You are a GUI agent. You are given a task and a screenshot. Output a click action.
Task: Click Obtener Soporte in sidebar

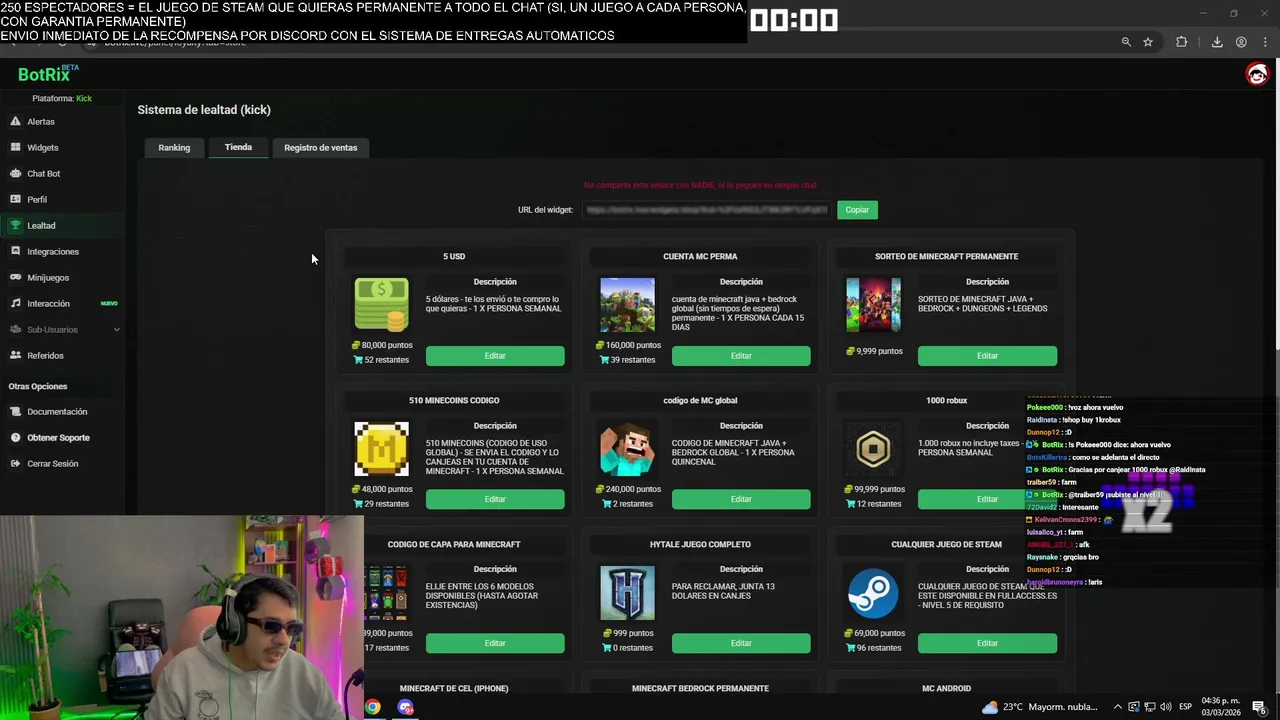click(x=58, y=437)
